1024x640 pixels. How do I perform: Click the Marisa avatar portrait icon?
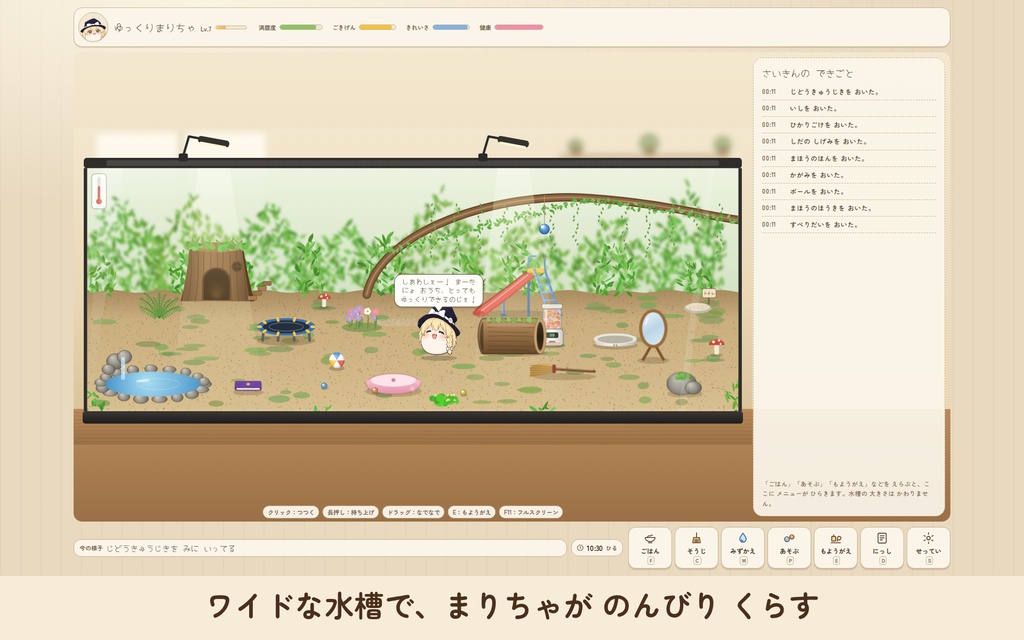93,27
